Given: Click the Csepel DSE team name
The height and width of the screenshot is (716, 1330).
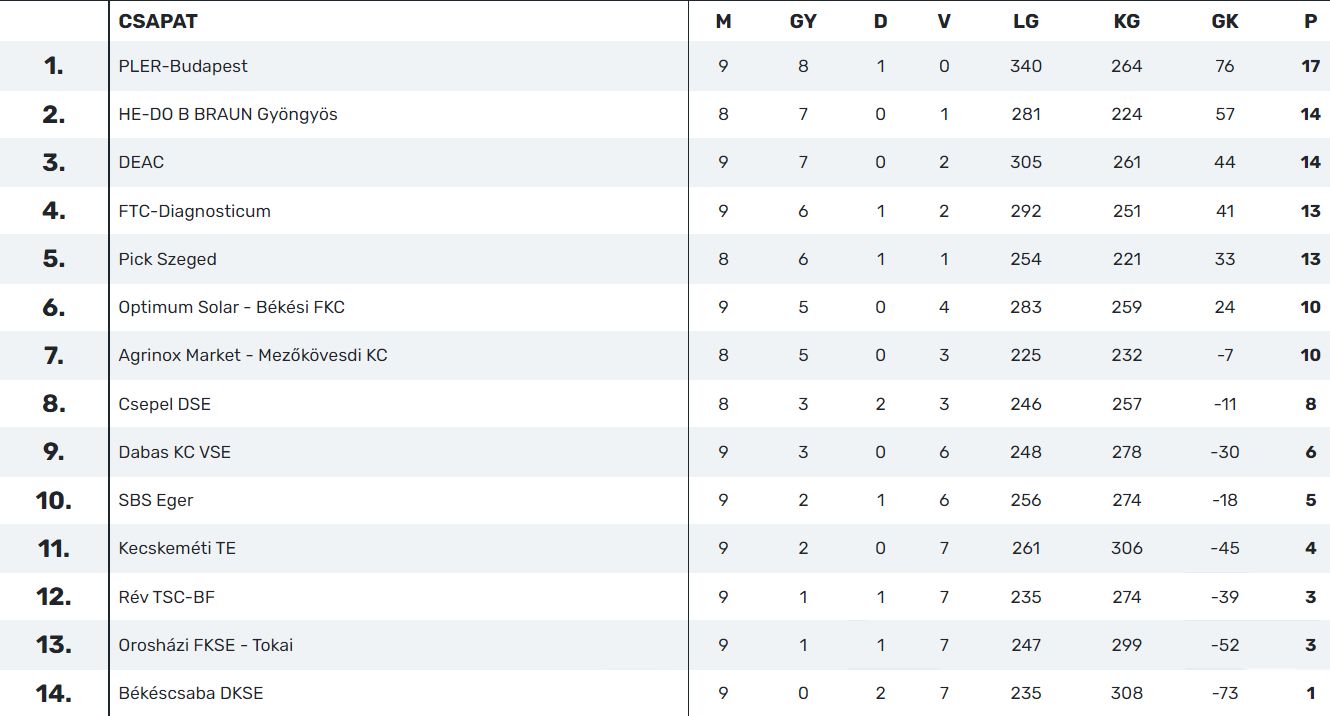Looking at the screenshot, I should point(164,404).
